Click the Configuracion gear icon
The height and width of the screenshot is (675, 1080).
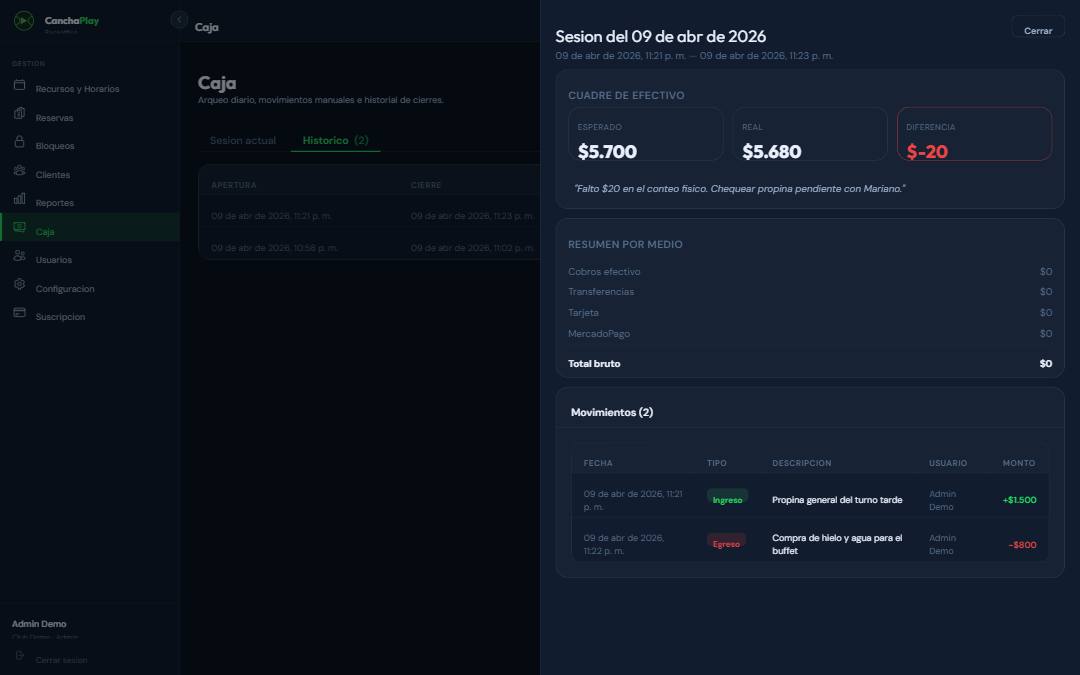pyautogui.click(x=19, y=284)
